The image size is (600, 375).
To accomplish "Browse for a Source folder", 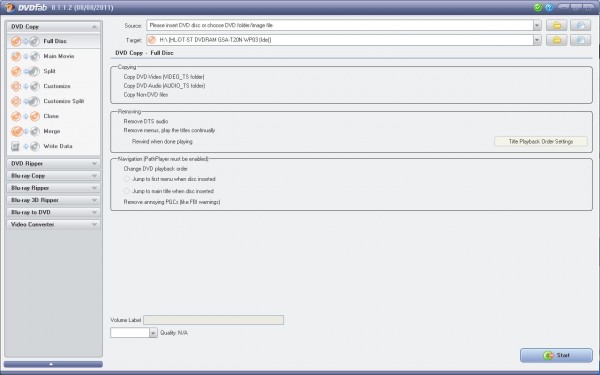I will point(556,25).
